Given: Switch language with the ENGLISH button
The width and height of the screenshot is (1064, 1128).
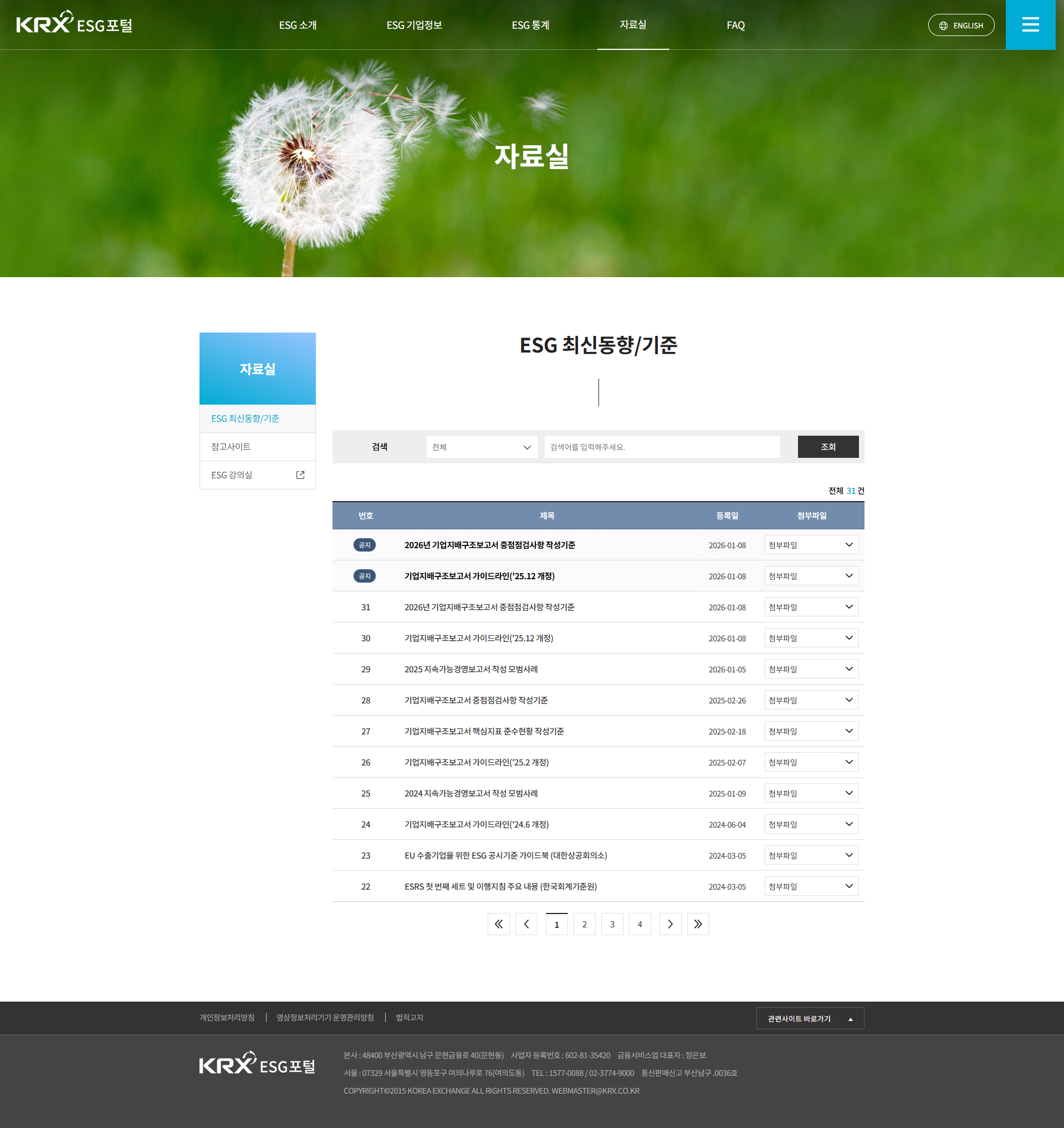Looking at the screenshot, I should (x=961, y=25).
